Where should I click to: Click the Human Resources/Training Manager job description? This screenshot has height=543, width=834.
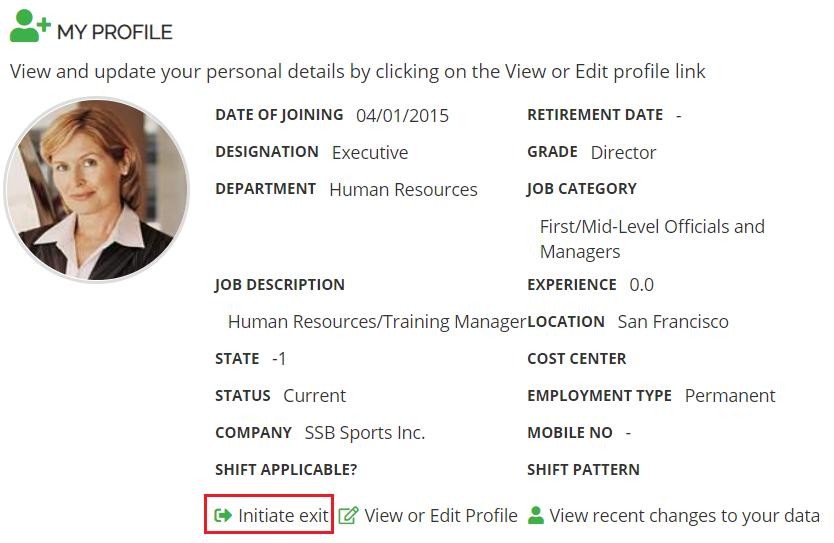[376, 322]
